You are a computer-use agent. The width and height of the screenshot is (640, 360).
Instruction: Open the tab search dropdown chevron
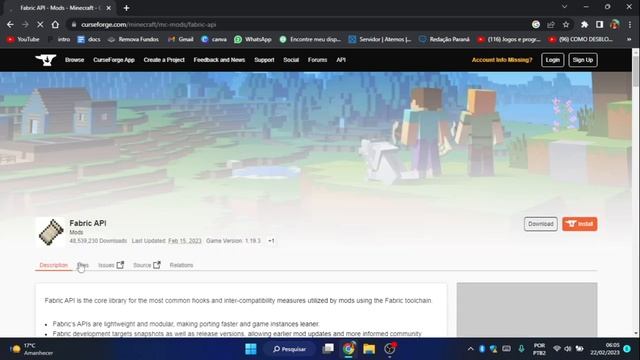(x=564, y=7)
